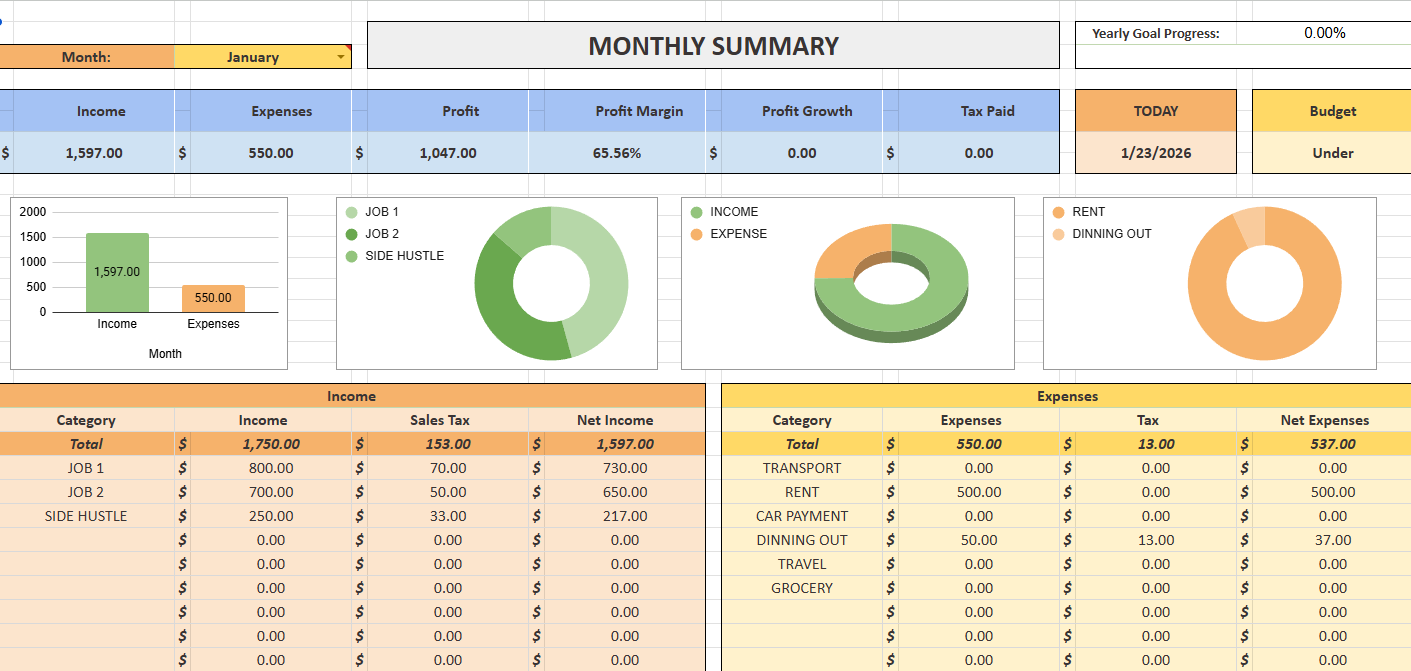This screenshot has height=671, width=1411.
Task: Click the SIDE HUSTLE legend color dot
Action: pyautogui.click(x=351, y=256)
